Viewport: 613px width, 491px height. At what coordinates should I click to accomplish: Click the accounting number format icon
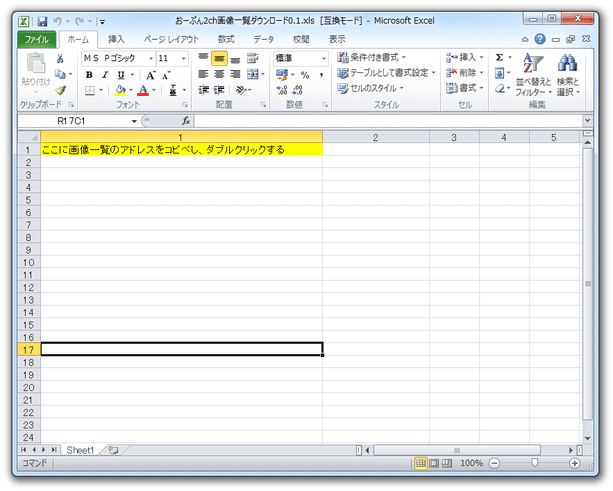281,74
